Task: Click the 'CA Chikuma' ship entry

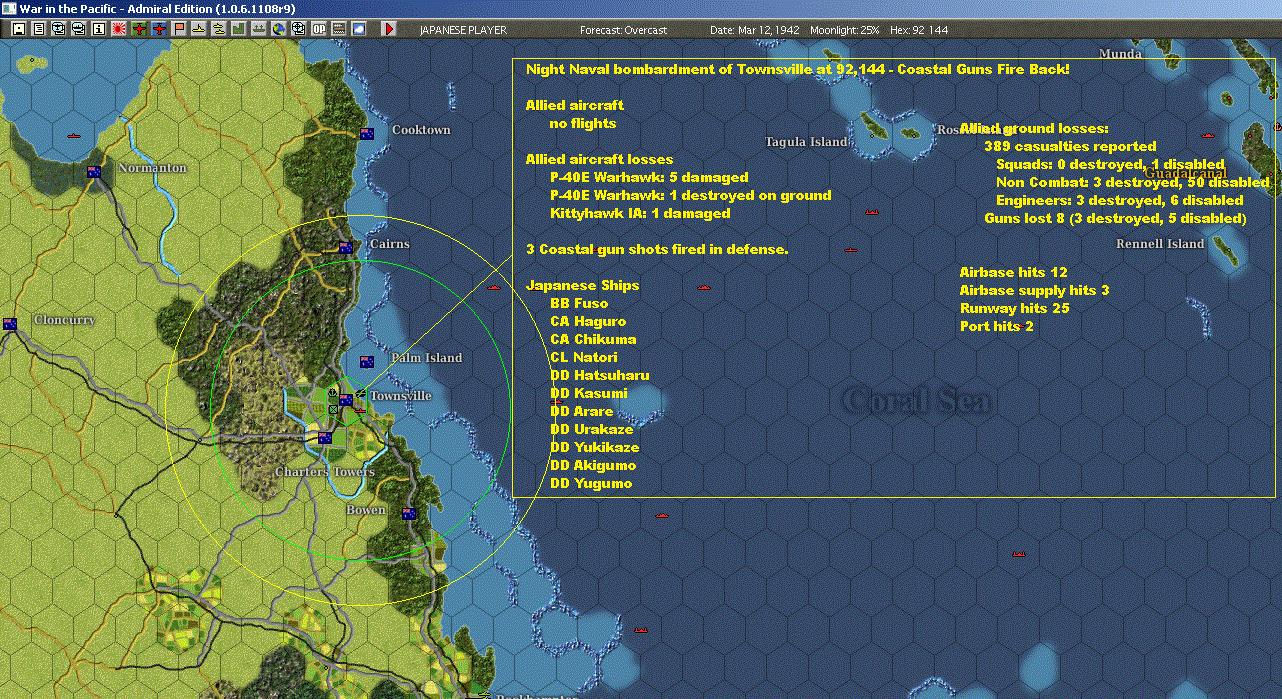Action: point(593,340)
